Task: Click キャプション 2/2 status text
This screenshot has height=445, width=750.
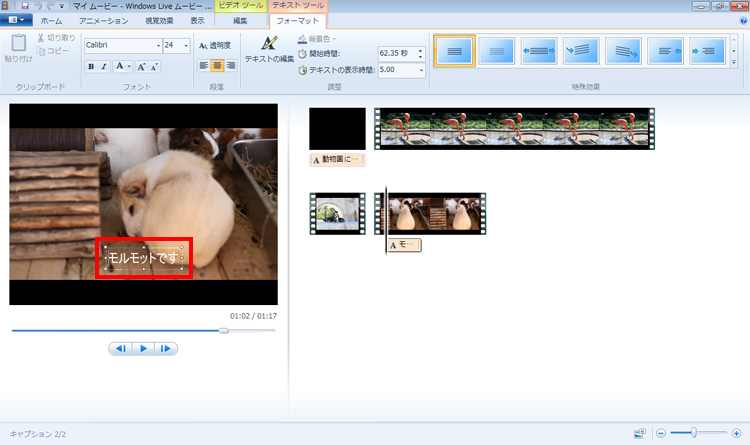Action: [38, 434]
